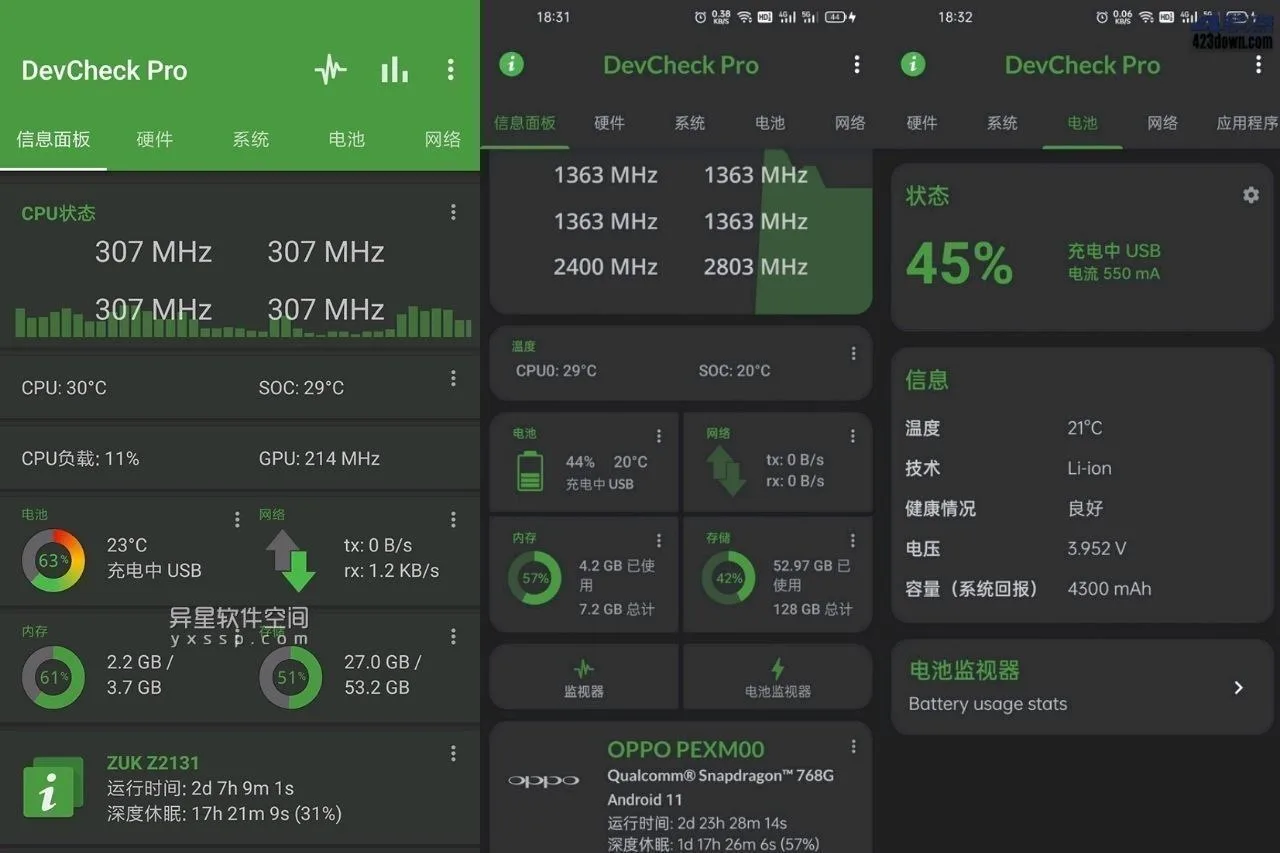Open options on OPPO PEXM00 card
This screenshot has height=853, width=1280.
click(x=853, y=746)
